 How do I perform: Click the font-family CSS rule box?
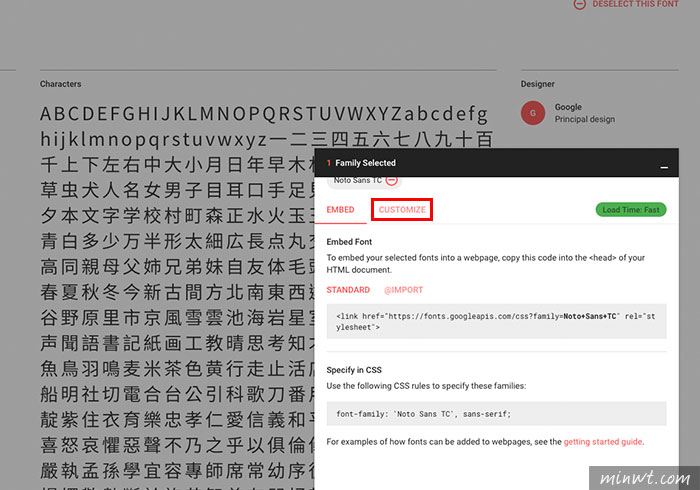[x=496, y=414]
